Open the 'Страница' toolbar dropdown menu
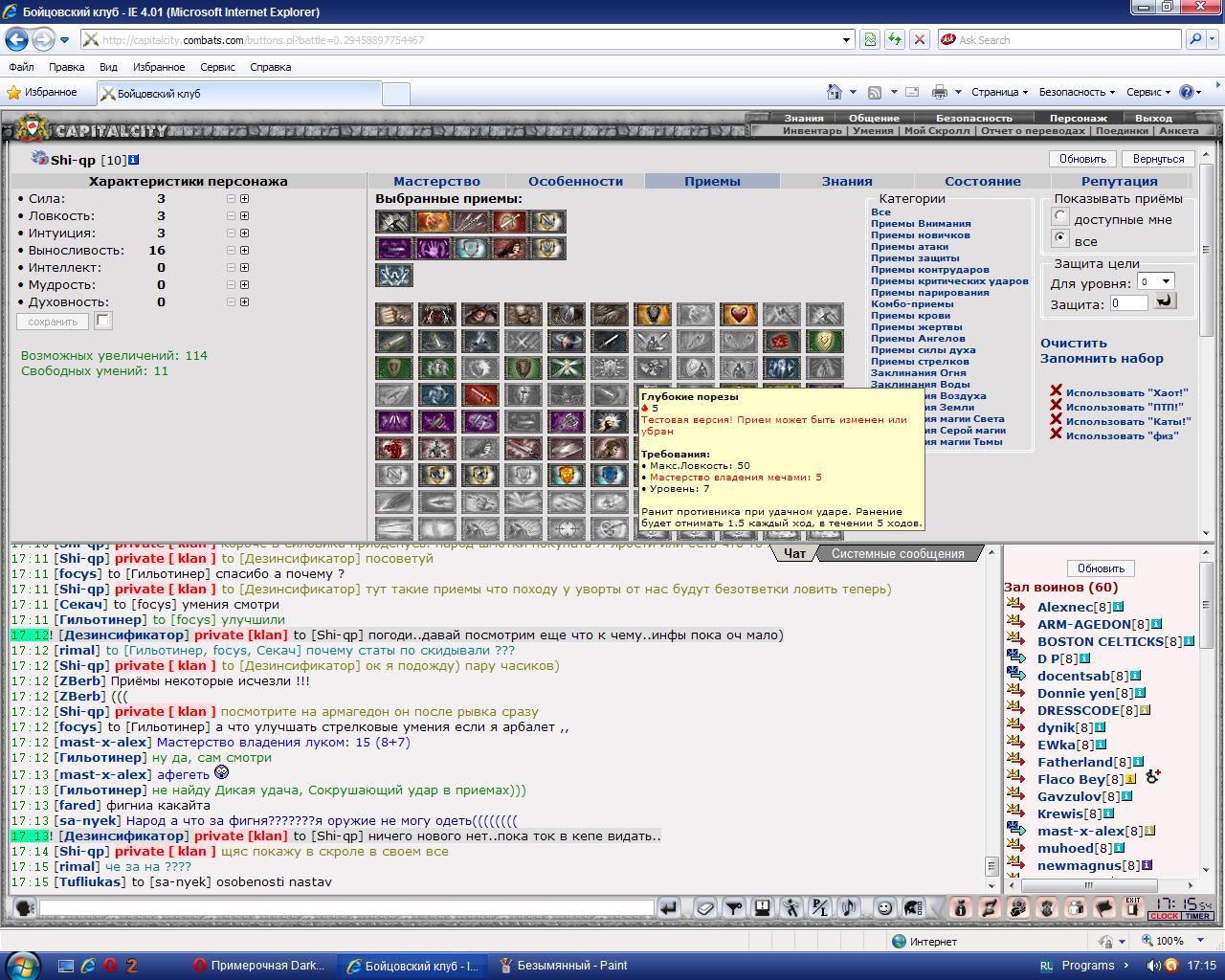The width and height of the screenshot is (1225, 980). (x=999, y=92)
